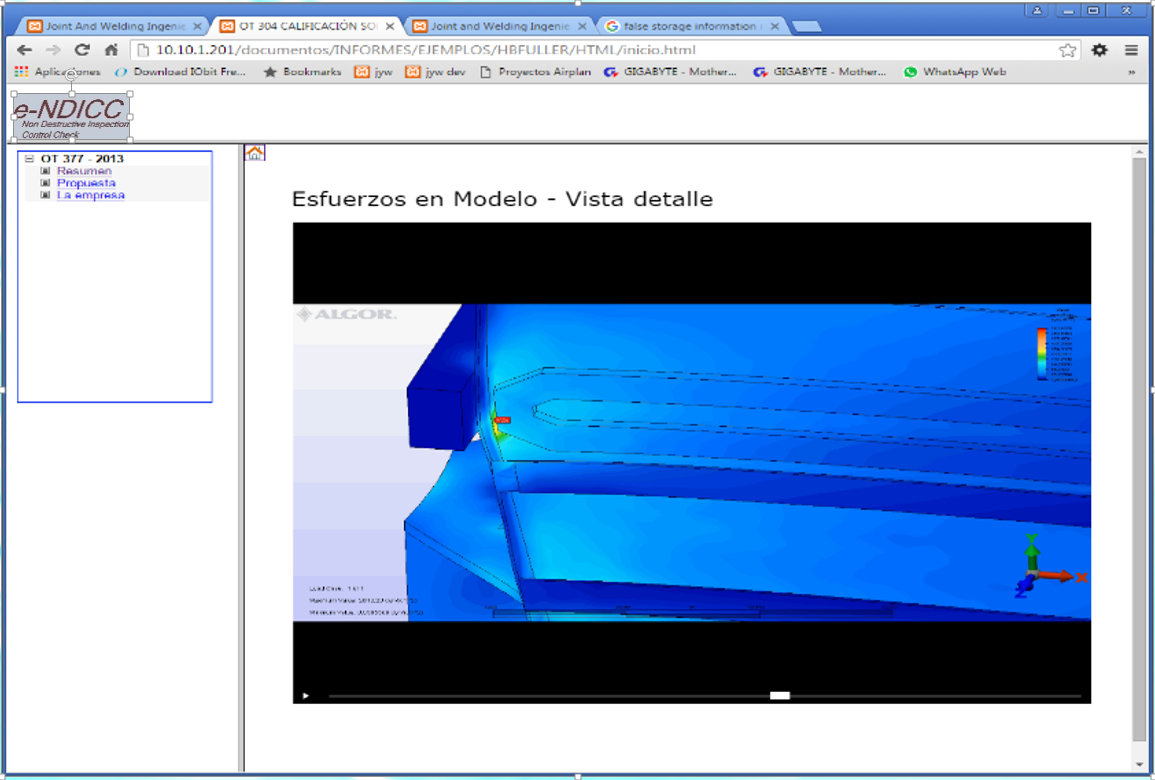This screenshot has height=780, width=1155.
Task: Reload the current page
Action: 82,50
